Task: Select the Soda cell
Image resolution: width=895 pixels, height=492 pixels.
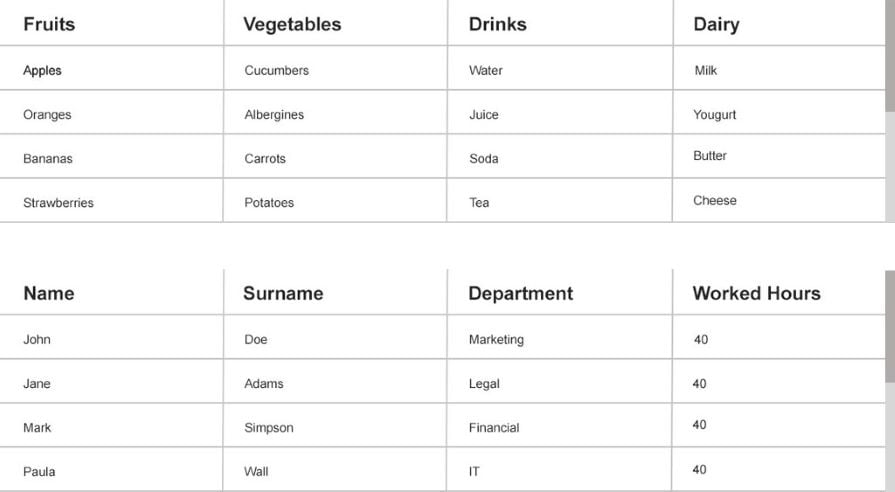Action: 483,159
